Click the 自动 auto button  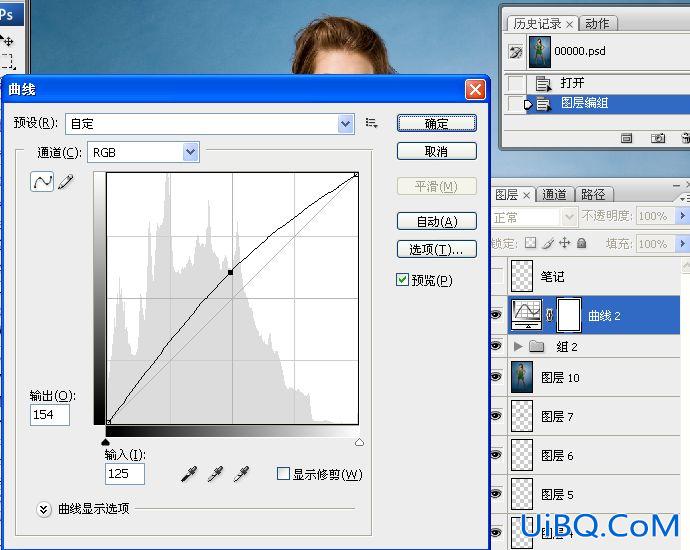tap(437, 221)
